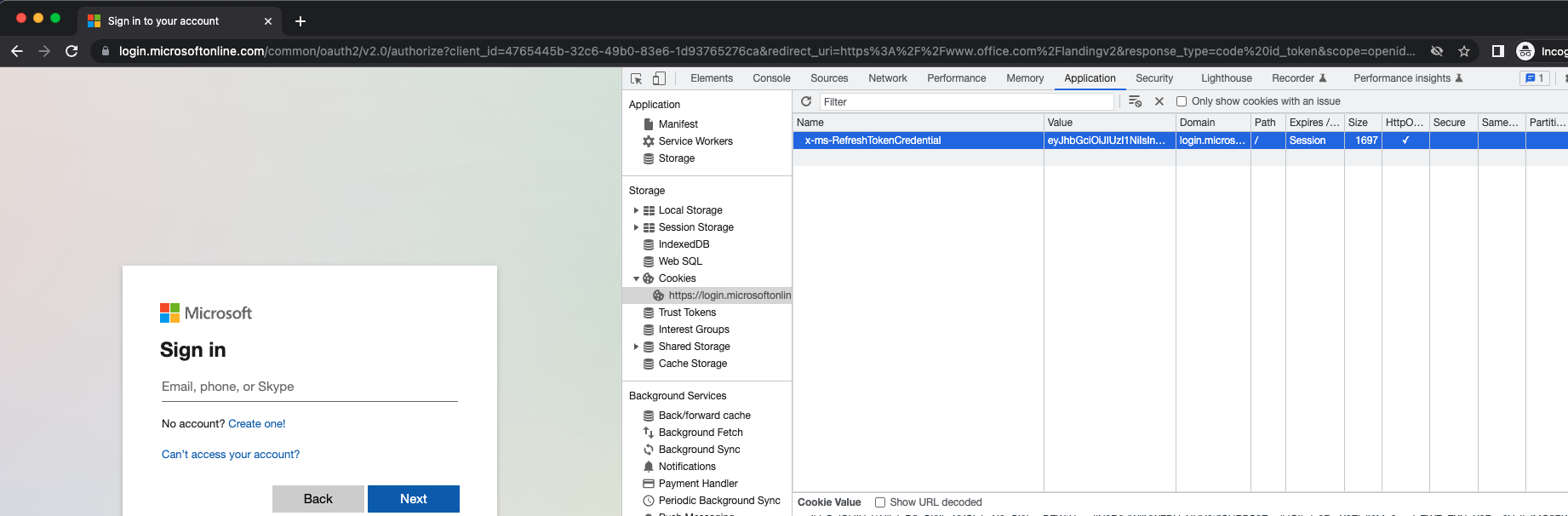Sort cookies by the Secure column header
This screenshot has width=1568, height=516.
coord(1453,123)
